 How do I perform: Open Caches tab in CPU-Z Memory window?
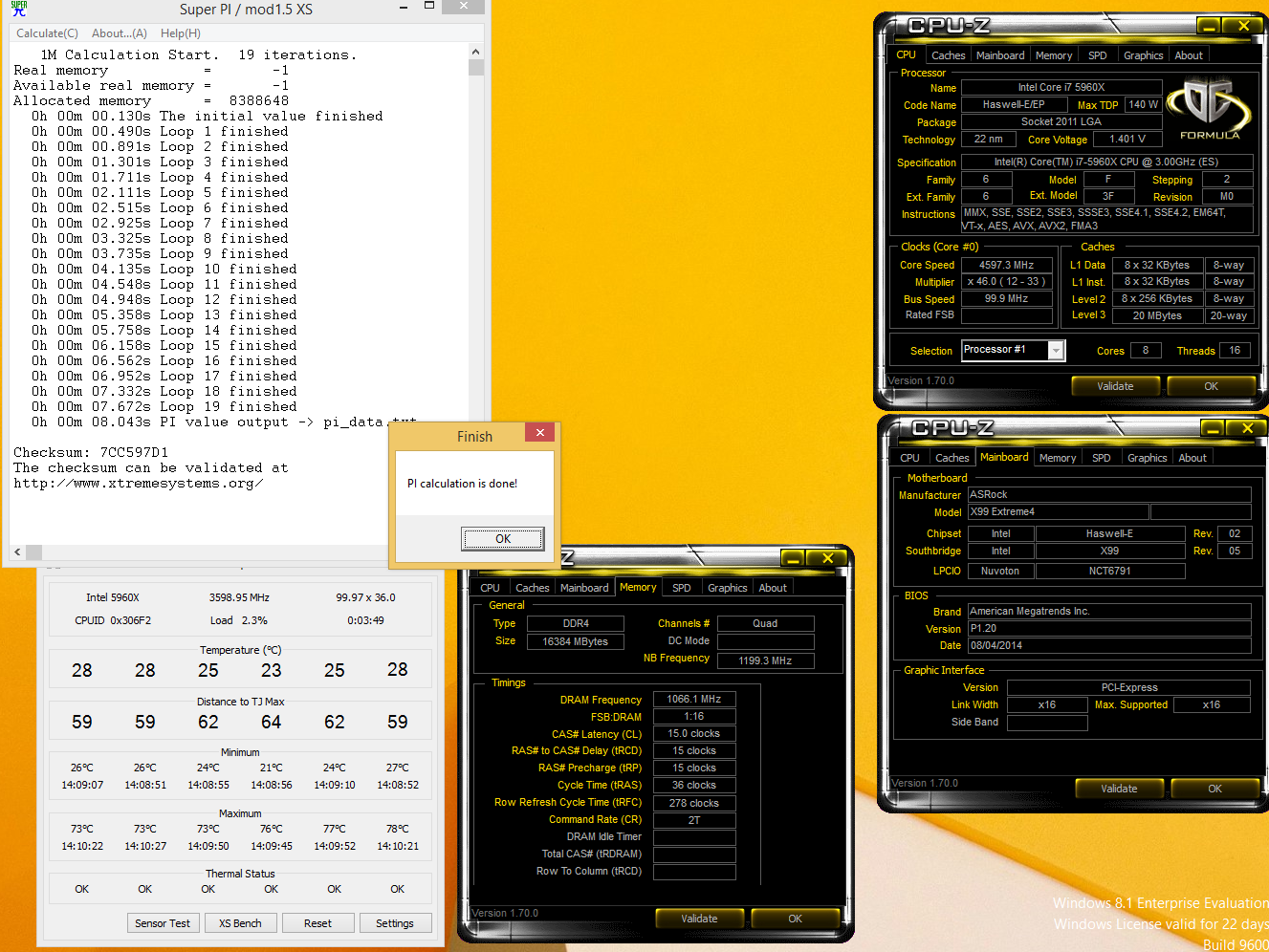[533, 588]
